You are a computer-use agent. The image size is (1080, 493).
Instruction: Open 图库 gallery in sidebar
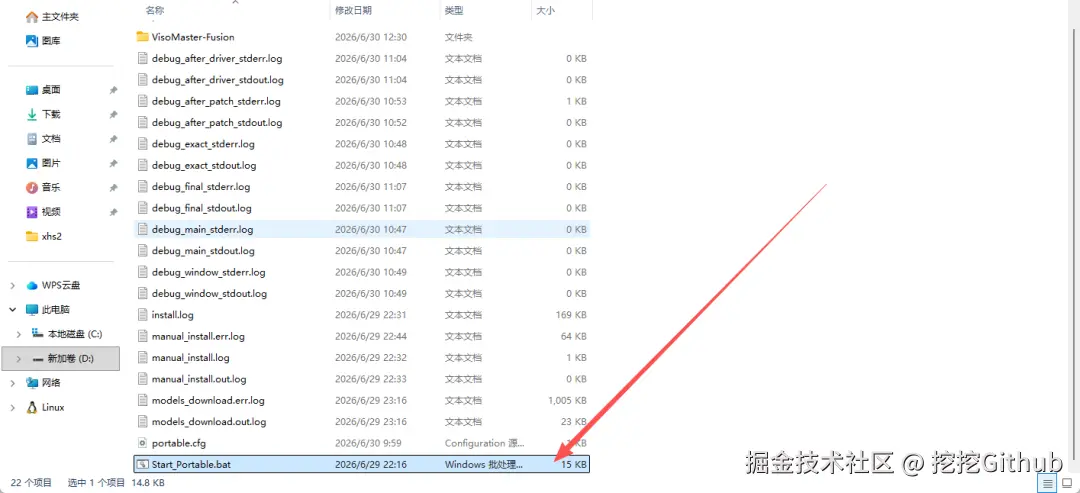pos(43,41)
